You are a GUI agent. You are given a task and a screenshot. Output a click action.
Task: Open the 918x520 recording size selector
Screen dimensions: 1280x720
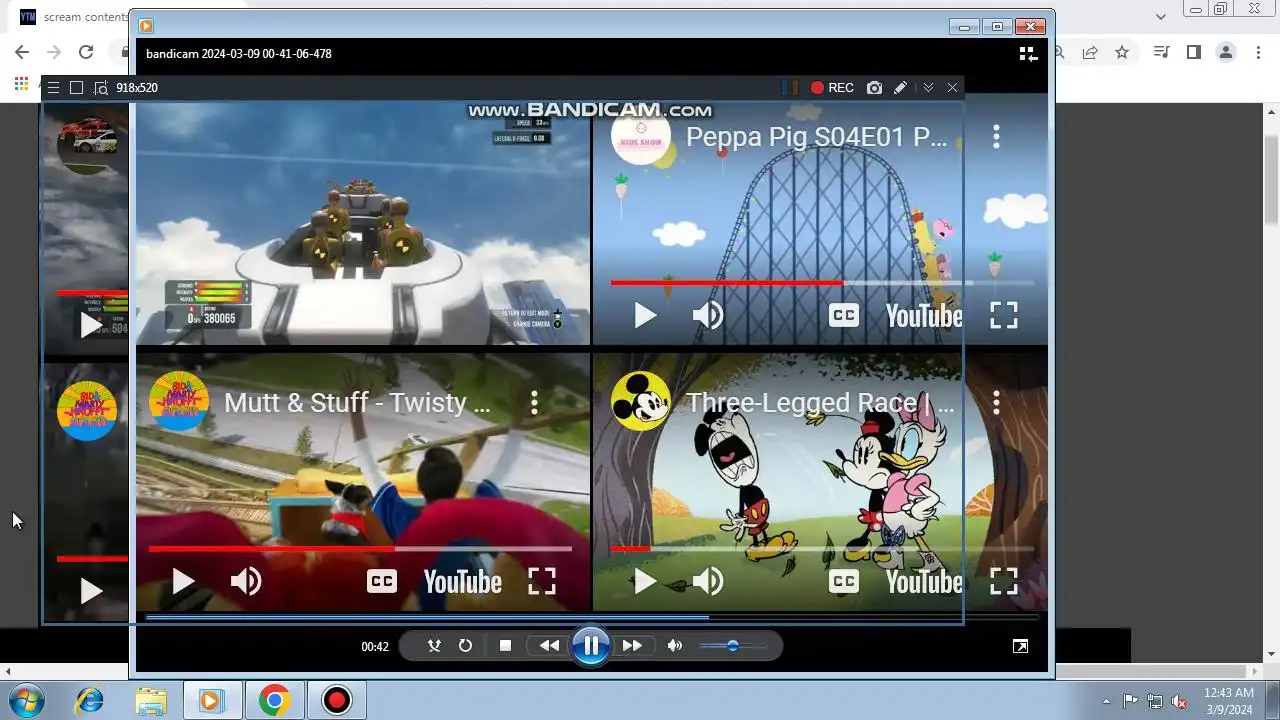(137, 88)
